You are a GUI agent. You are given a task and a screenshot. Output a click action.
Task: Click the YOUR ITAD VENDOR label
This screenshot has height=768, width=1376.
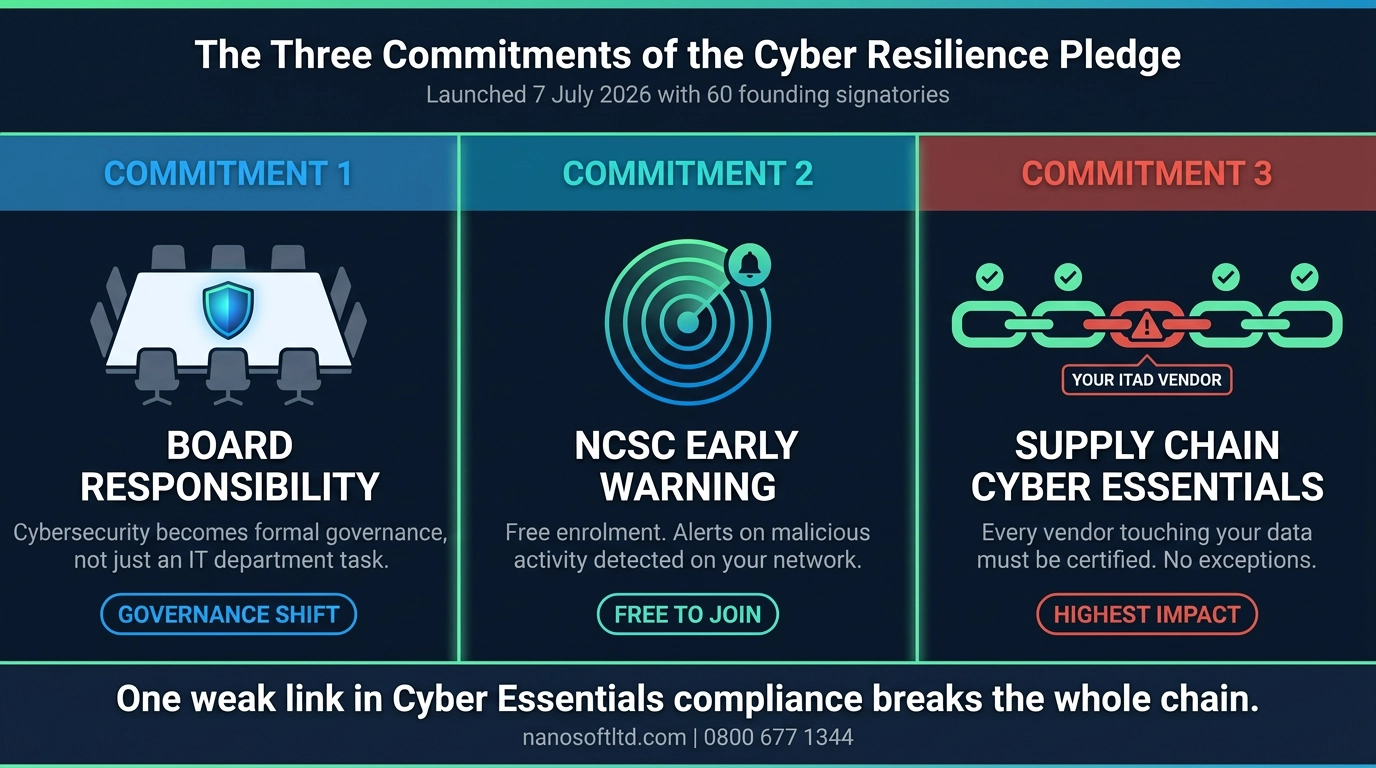(1147, 380)
